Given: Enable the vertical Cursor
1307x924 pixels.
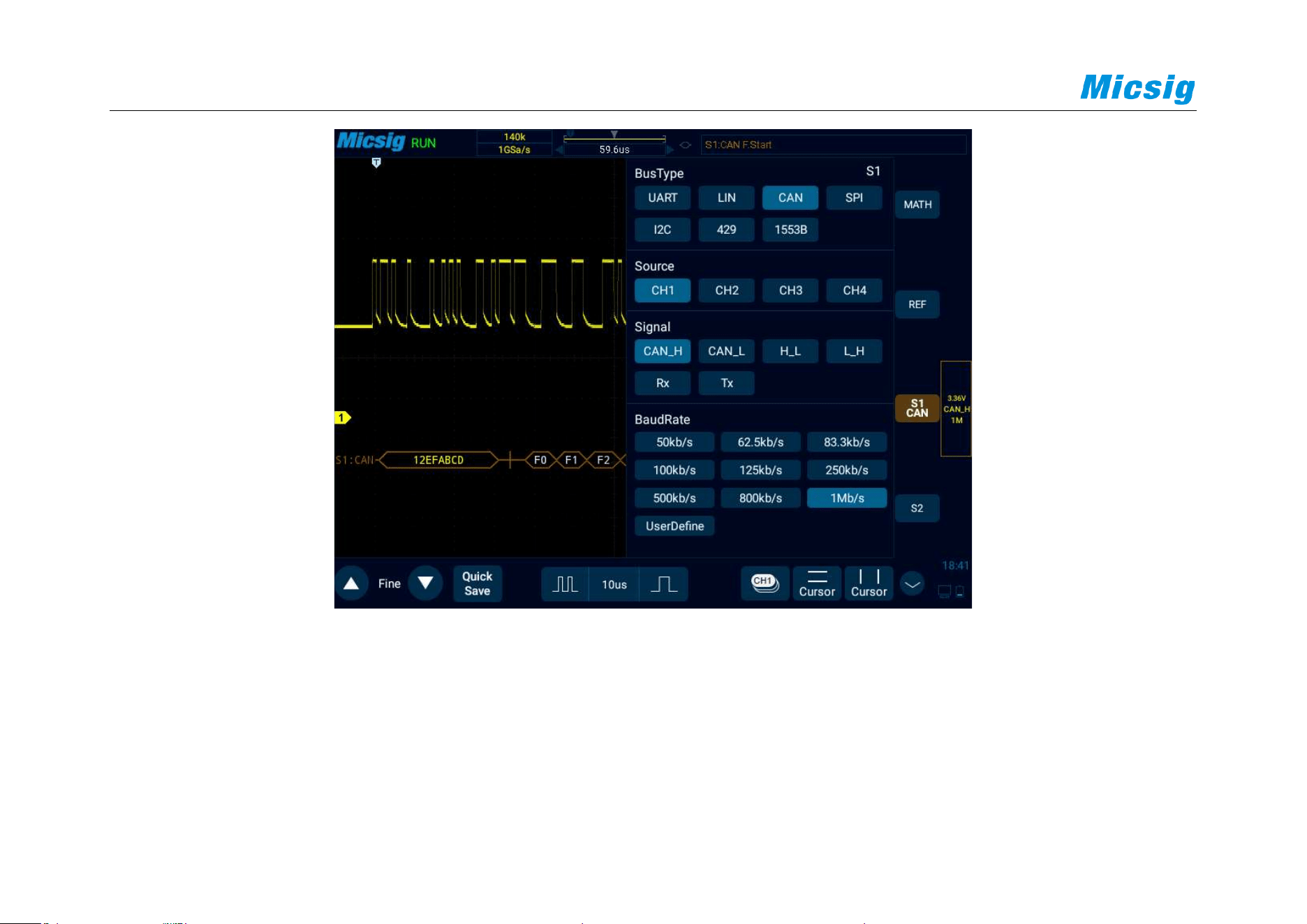Looking at the screenshot, I should tap(869, 583).
